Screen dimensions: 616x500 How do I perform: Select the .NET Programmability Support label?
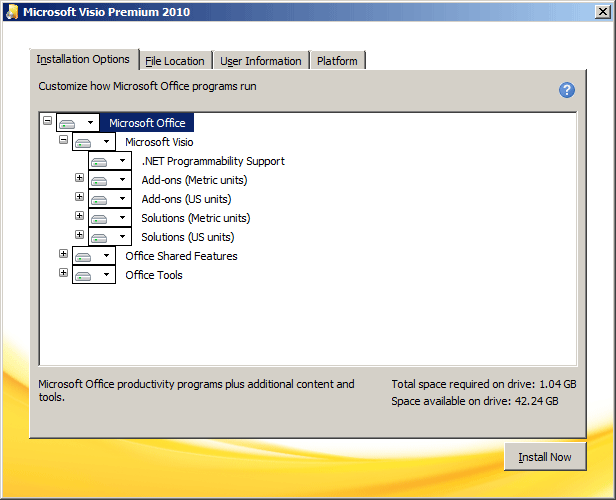point(213,161)
